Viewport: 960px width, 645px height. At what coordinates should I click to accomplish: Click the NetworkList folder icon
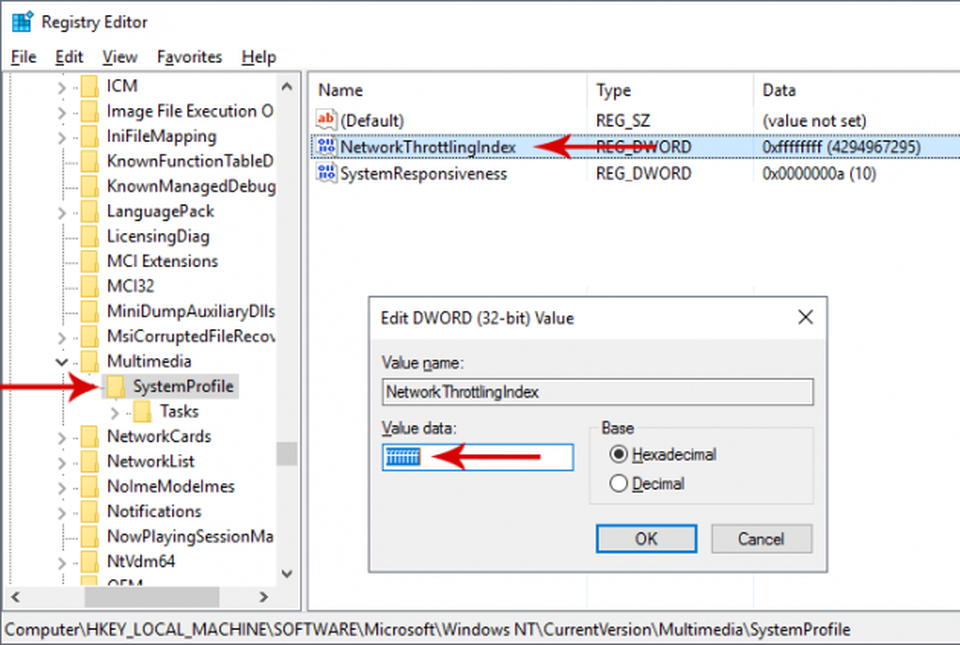pos(90,461)
